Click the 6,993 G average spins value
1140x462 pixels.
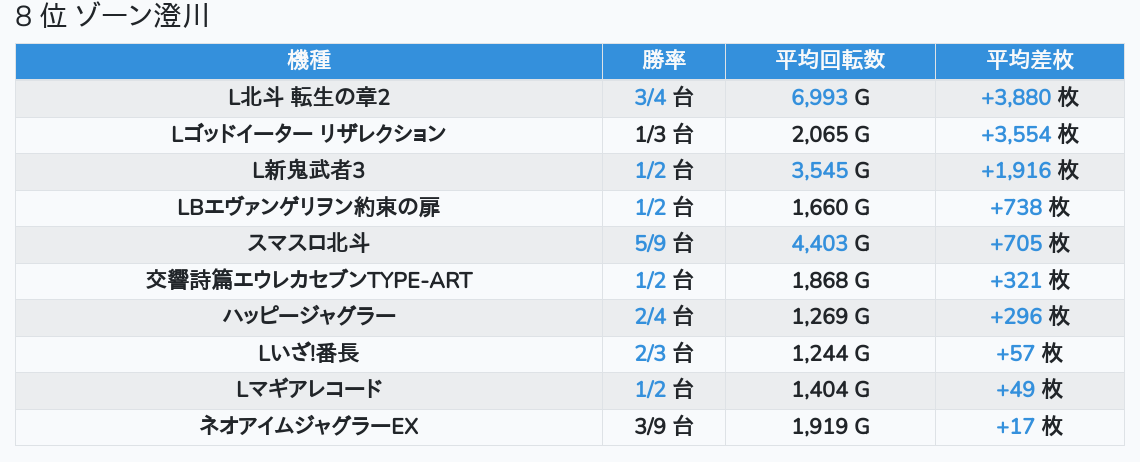point(830,98)
